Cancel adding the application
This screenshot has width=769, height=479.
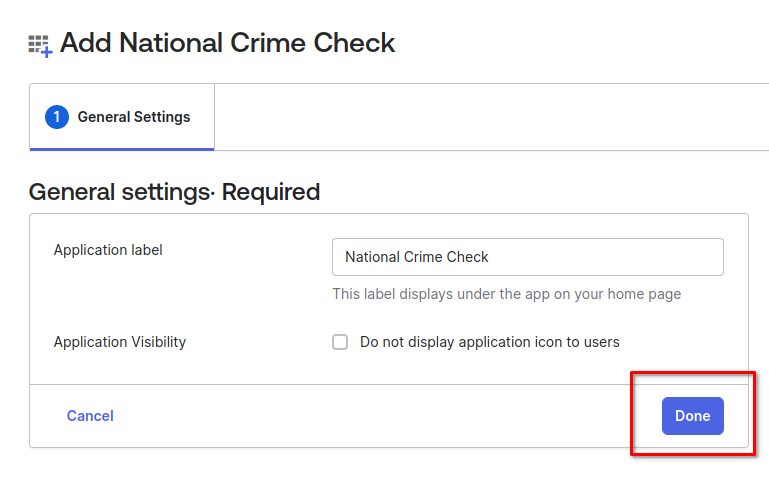click(x=90, y=416)
